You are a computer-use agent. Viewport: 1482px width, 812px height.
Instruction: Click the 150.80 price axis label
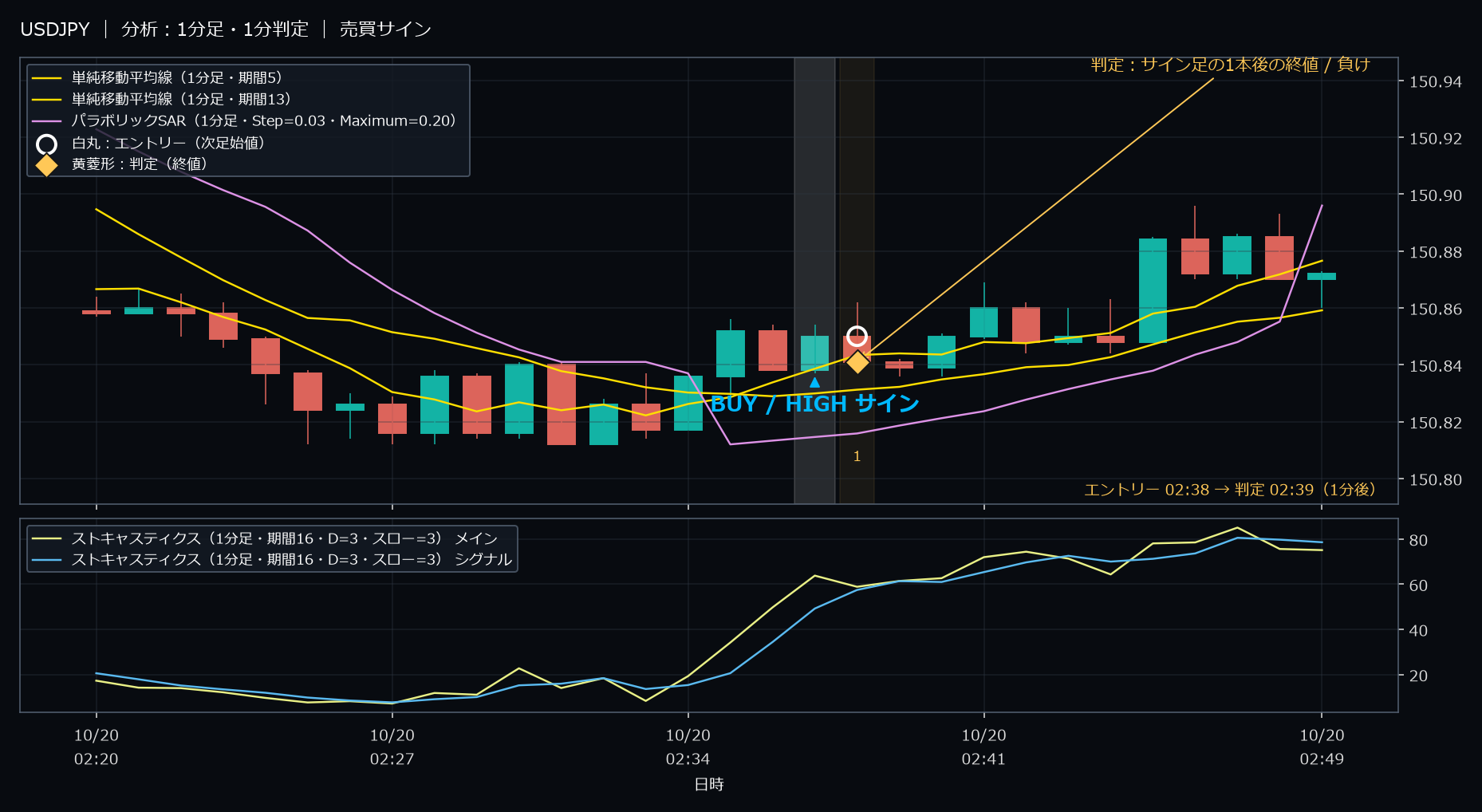[x=1435, y=480]
